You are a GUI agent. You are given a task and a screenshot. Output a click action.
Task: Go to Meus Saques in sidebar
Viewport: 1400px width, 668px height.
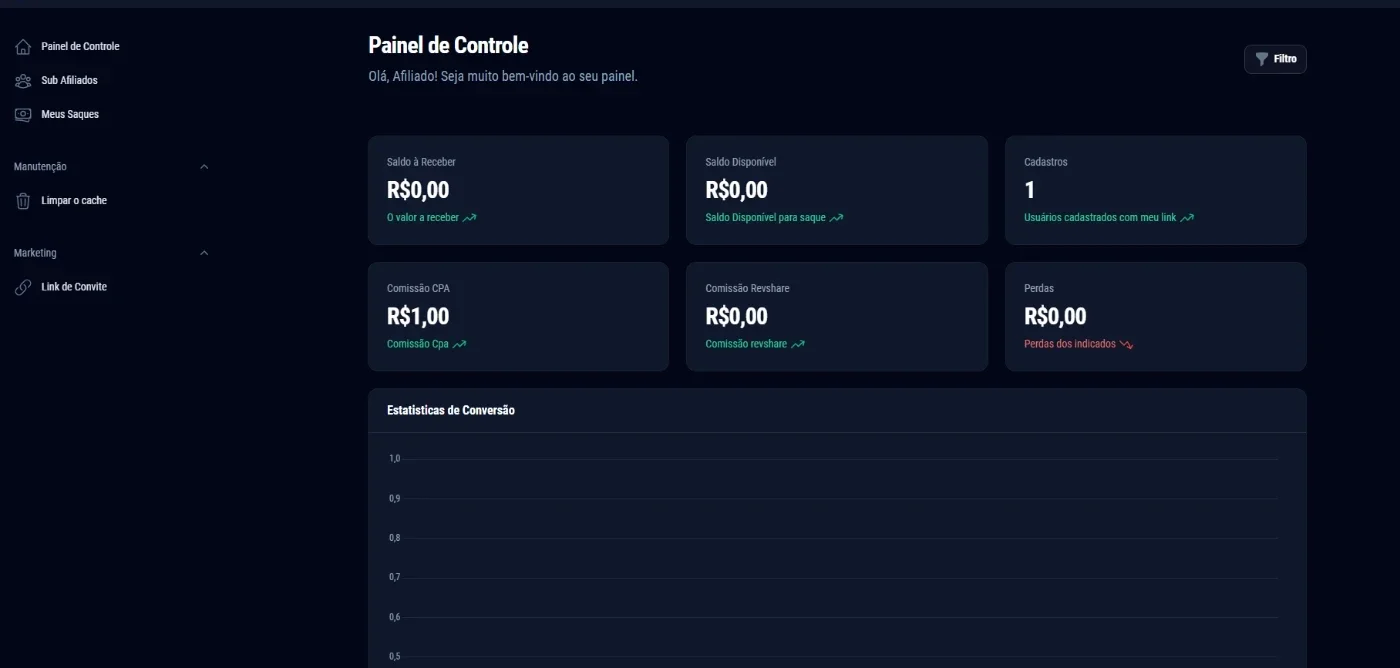pyautogui.click(x=70, y=115)
